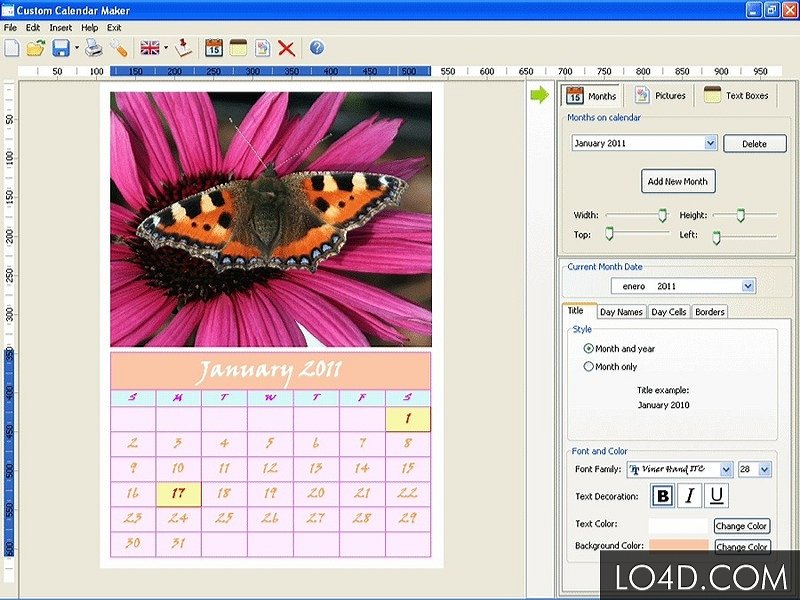Enable underline text decoration
This screenshot has height=600, width=800.
718,496
